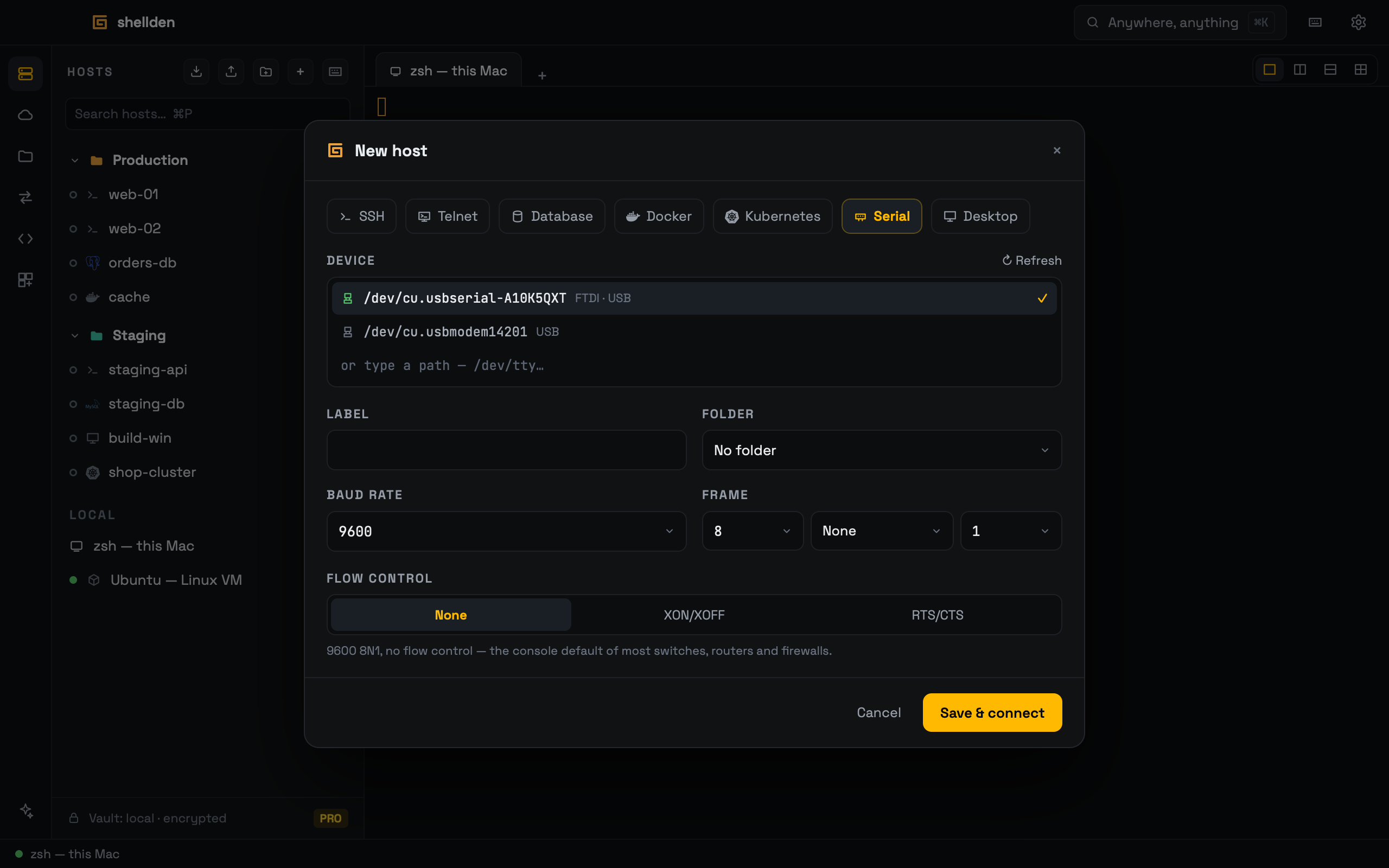Click the shellden logo icon
Screen dimensions: 1389x868
click(100, 22)
